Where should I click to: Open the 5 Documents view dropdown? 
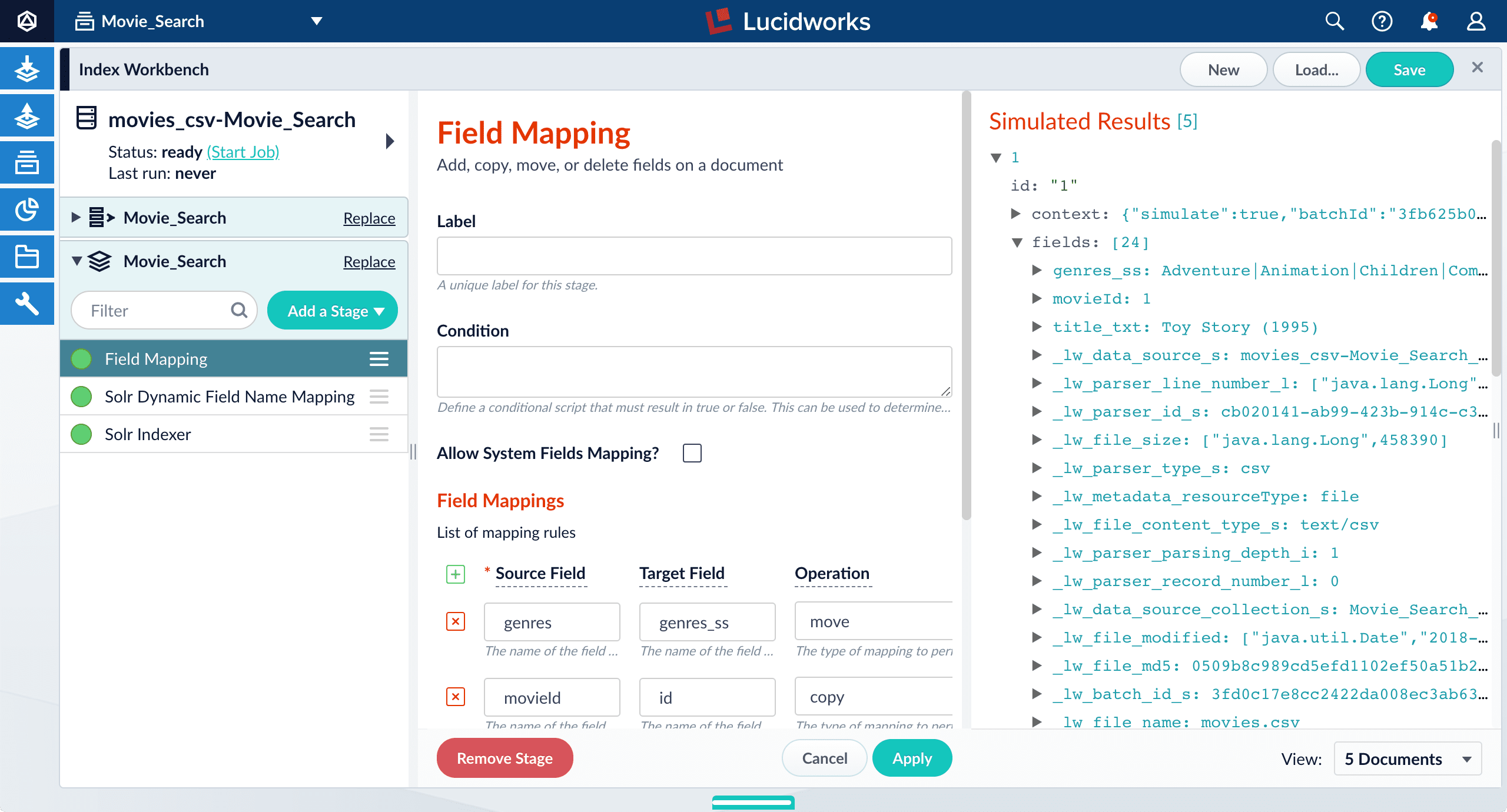[1408, 759]
